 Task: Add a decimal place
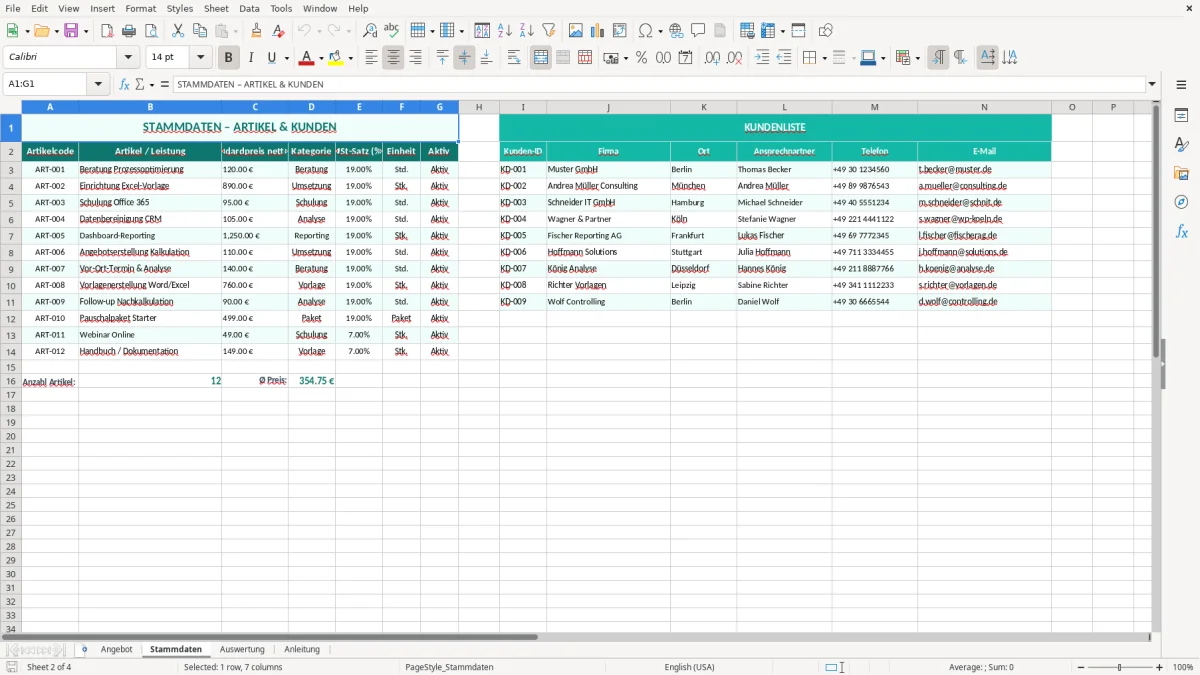coord(713,58)
